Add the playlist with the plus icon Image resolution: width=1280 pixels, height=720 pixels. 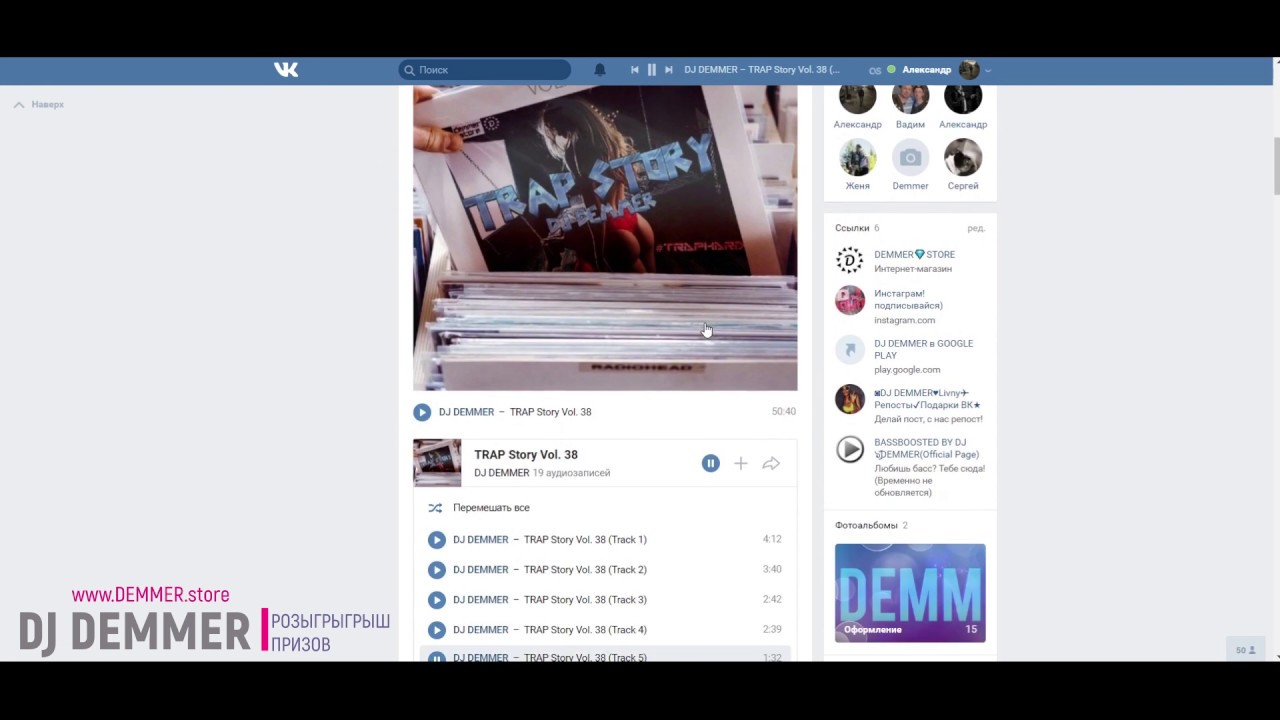(740, 463)
